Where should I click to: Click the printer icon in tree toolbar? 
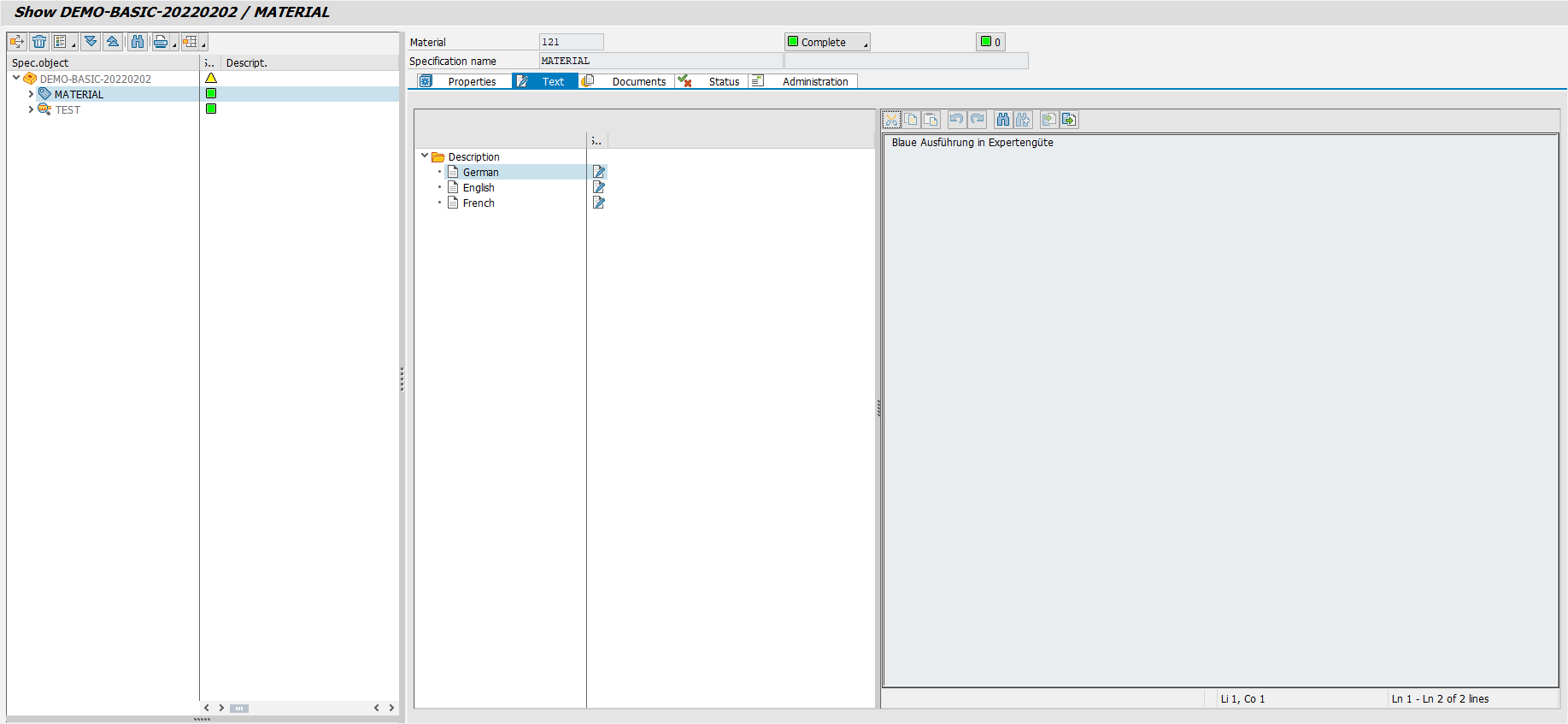[x=160, y=42]
